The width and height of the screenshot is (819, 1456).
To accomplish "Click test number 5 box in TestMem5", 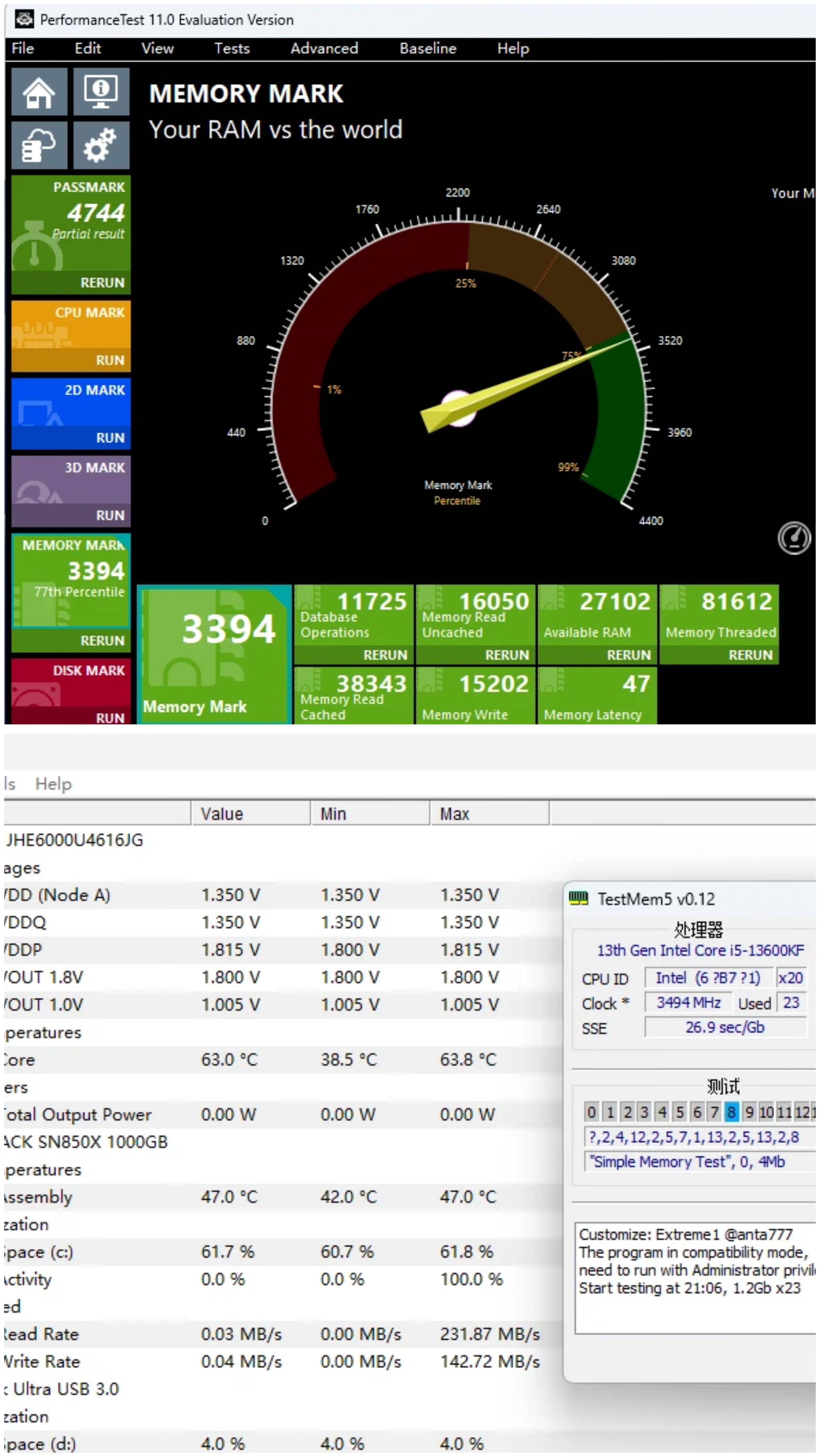I will 680,1112.
